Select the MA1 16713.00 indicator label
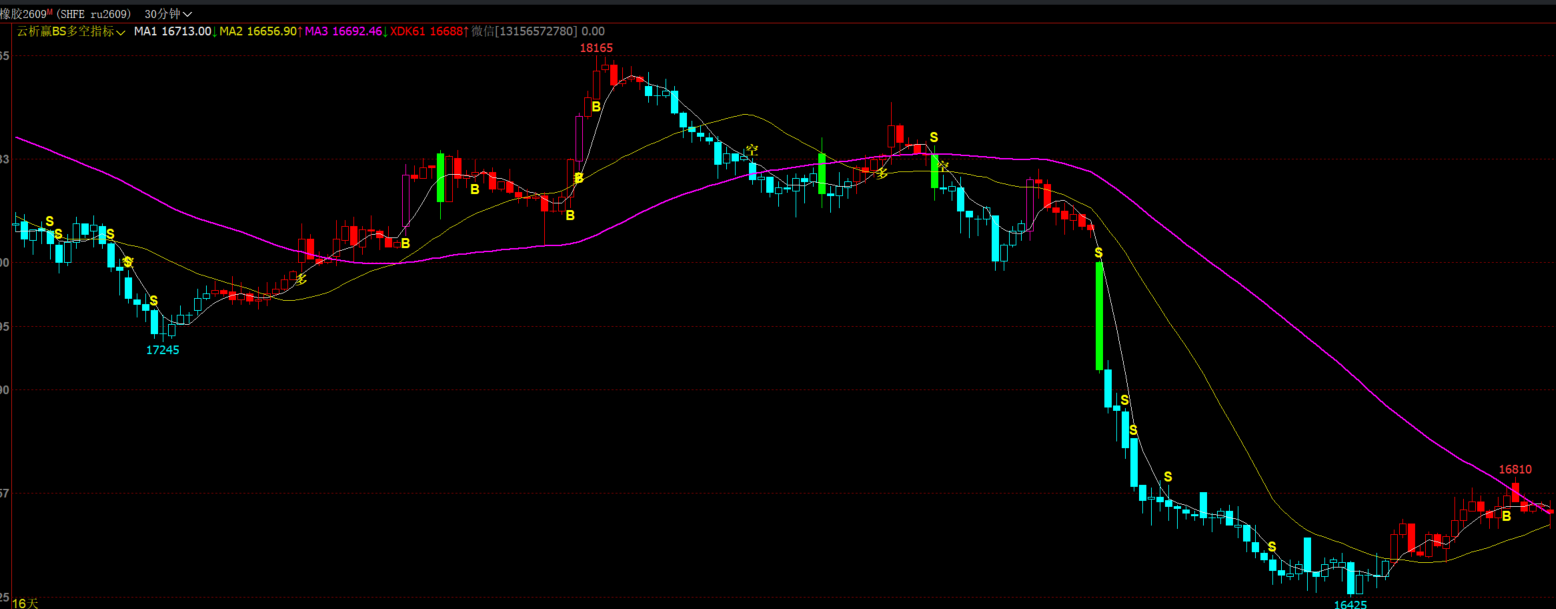Viewport: 1556px width, 609px height. click(x=173, y=31)
